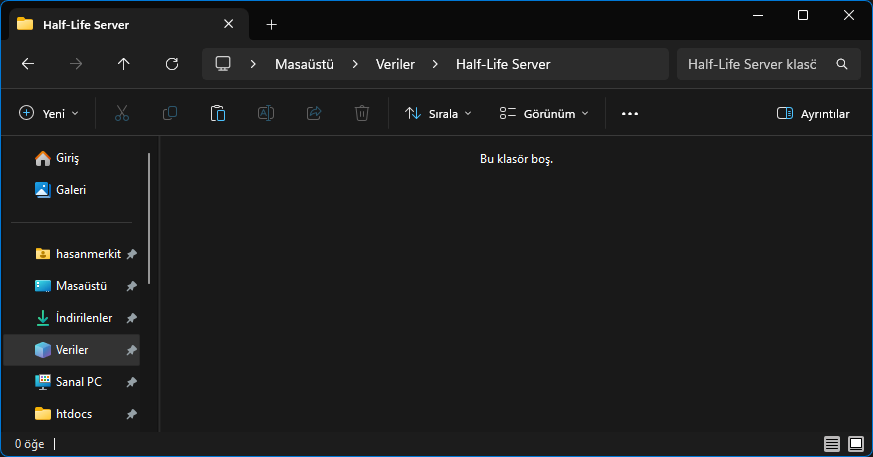Click the Cut scissors icon
The width and height of the screenshot is (873, 457).
(122, 114)
